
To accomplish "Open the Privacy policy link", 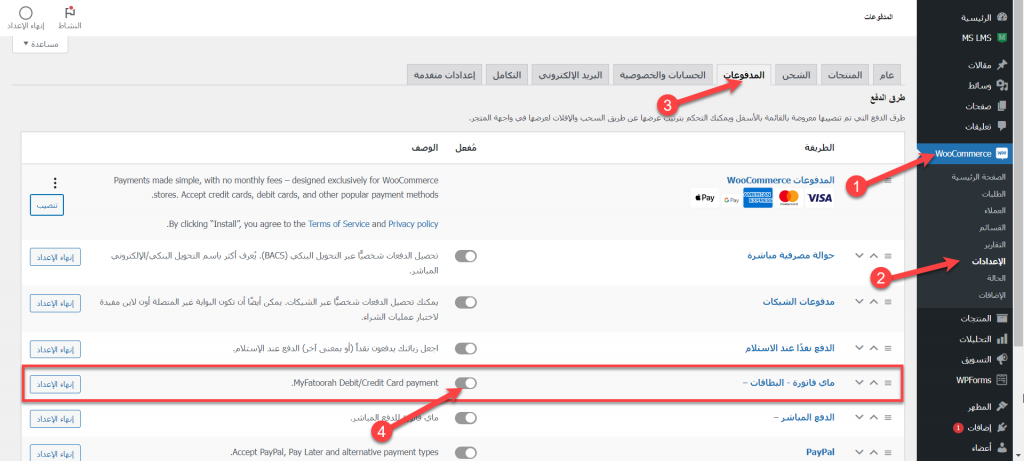I will click(413, 223).
